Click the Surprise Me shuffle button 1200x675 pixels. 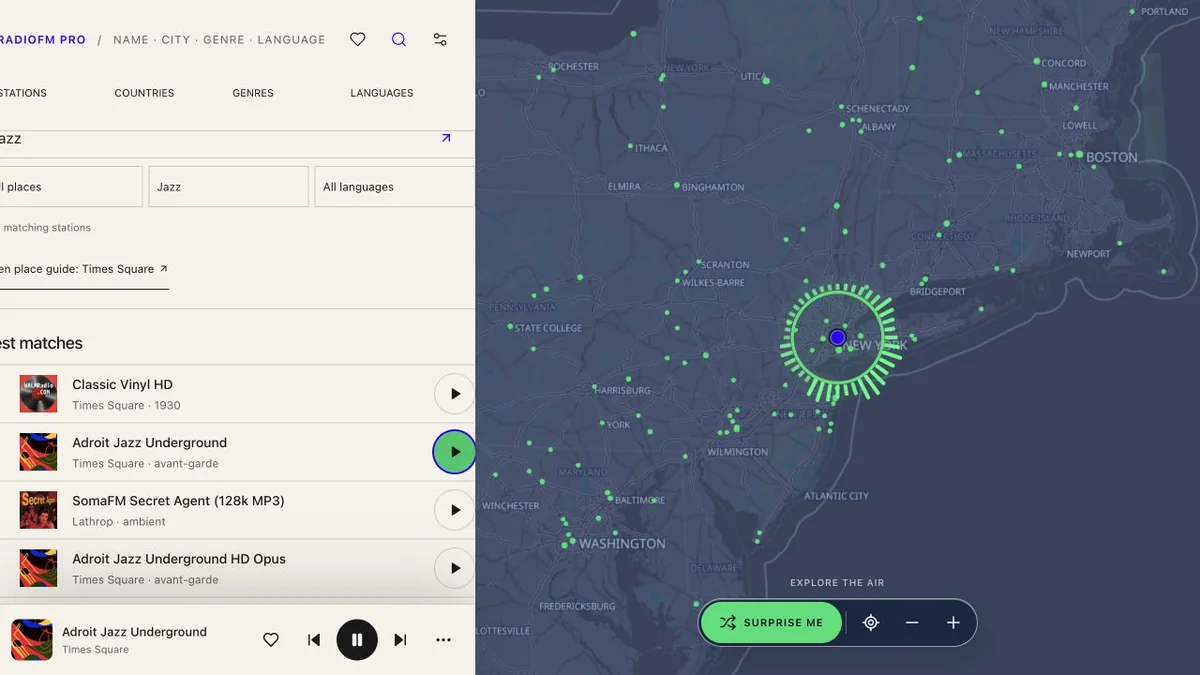pos(771,622)
